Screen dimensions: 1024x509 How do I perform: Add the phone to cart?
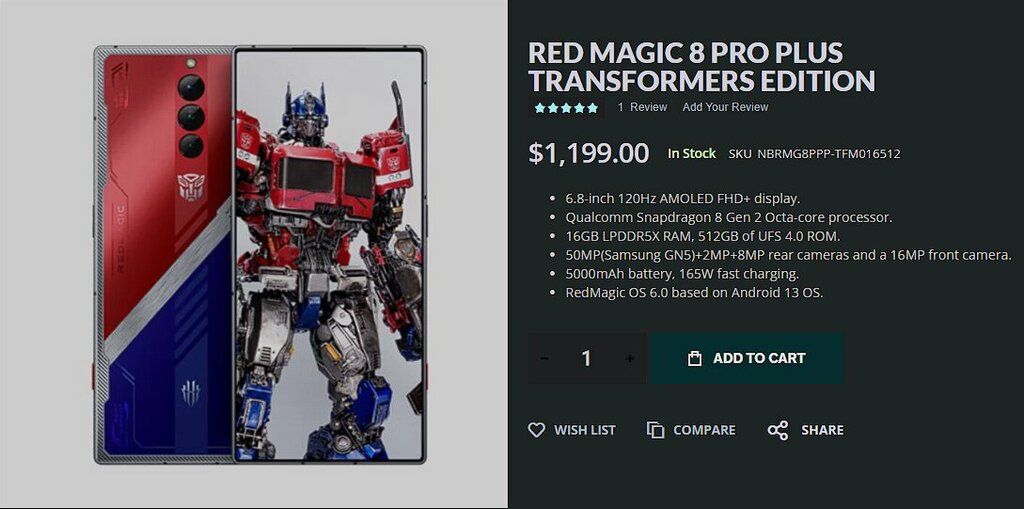tap(747, 358)
